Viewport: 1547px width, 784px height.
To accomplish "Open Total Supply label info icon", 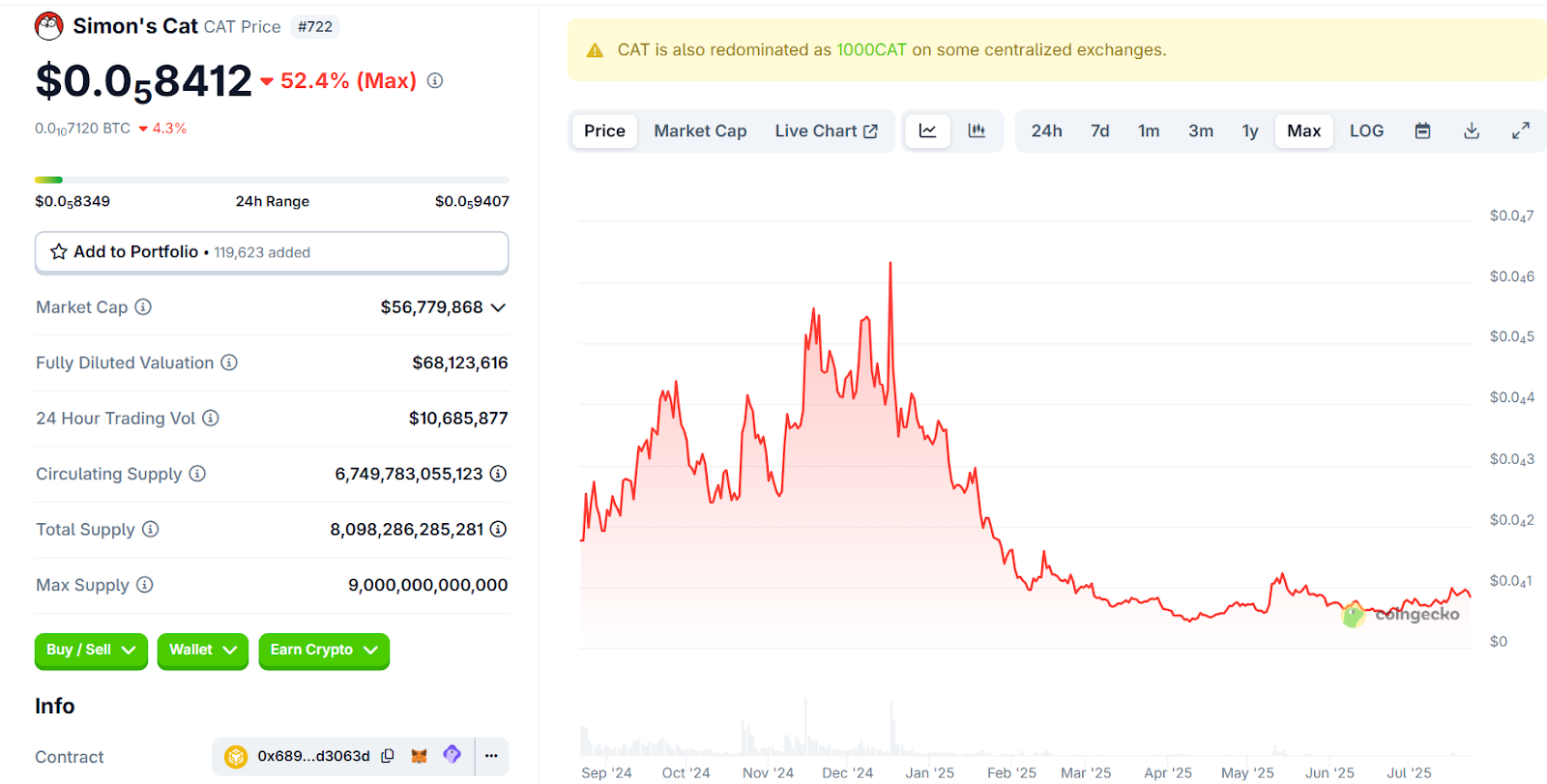I will [x=151, y=529].
